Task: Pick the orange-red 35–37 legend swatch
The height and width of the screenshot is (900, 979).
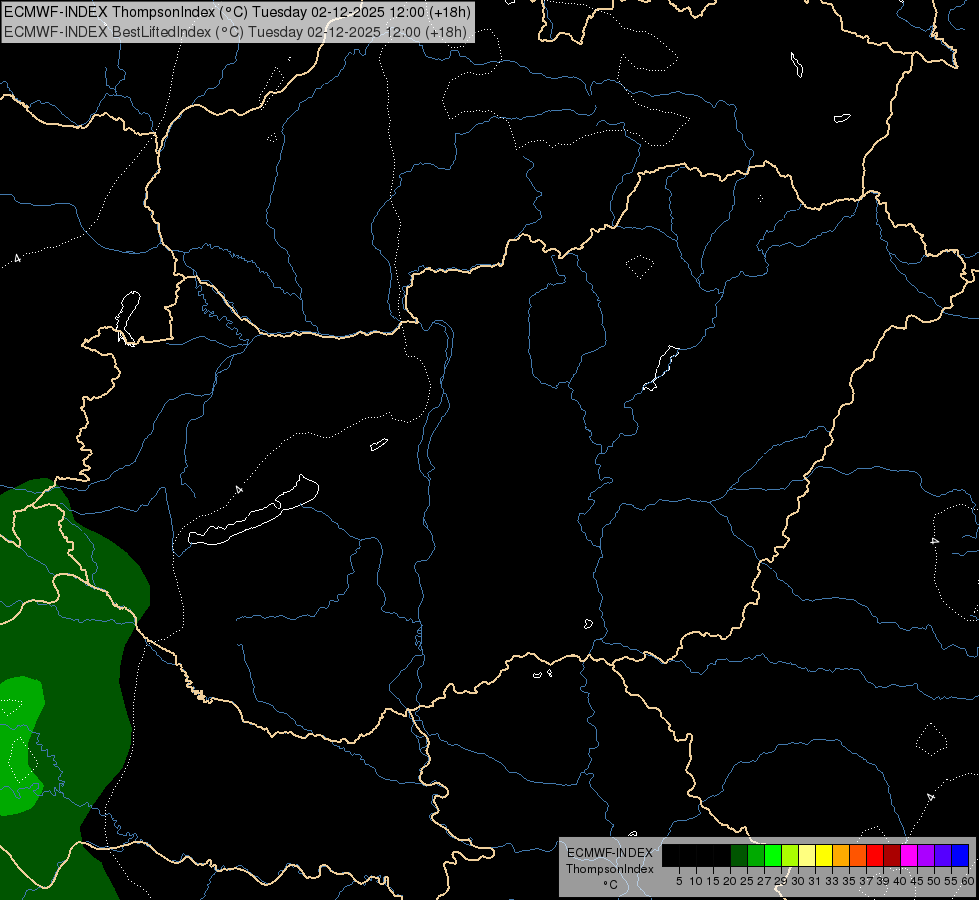Action: pos(858,855)
